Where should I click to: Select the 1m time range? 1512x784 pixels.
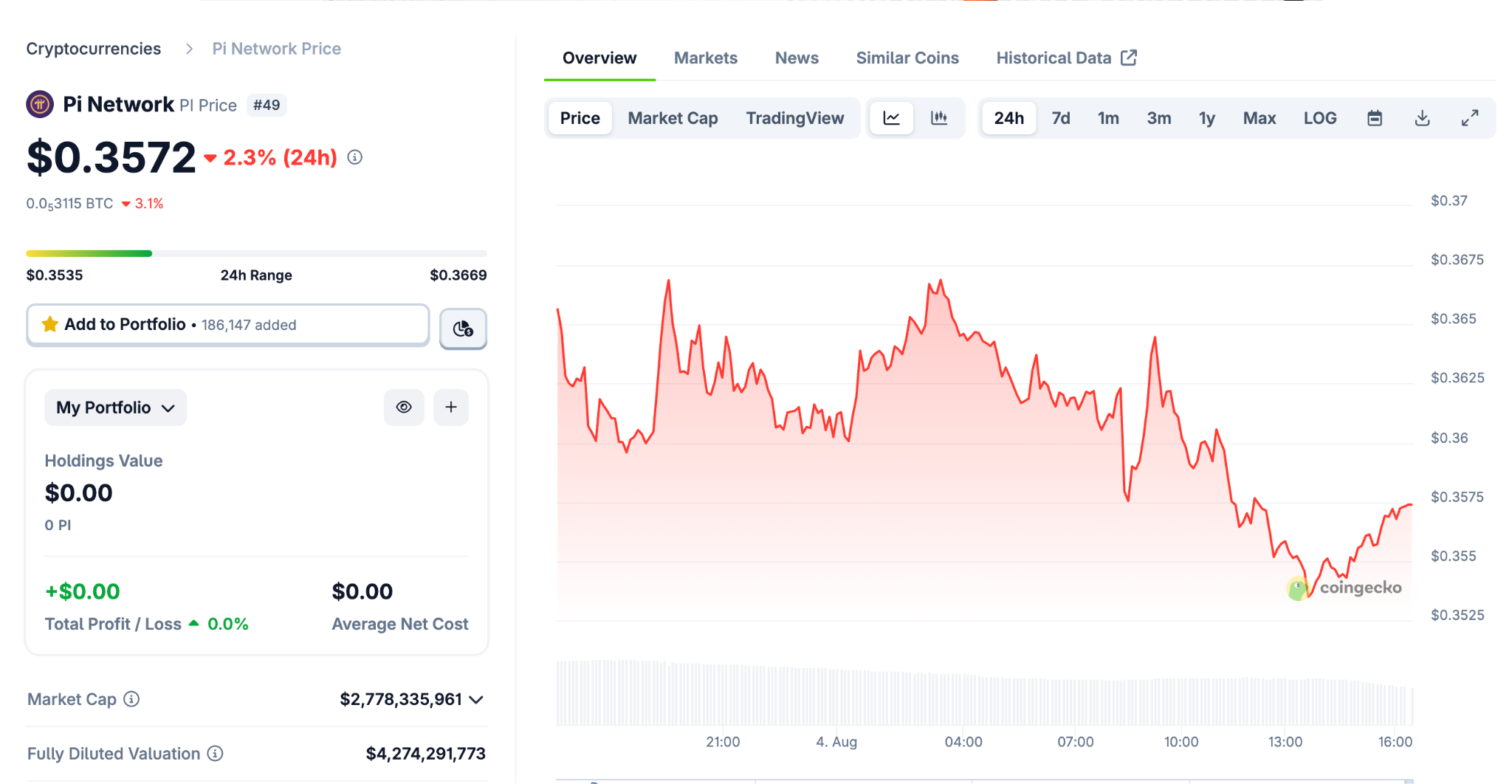tap(1108, 118)
